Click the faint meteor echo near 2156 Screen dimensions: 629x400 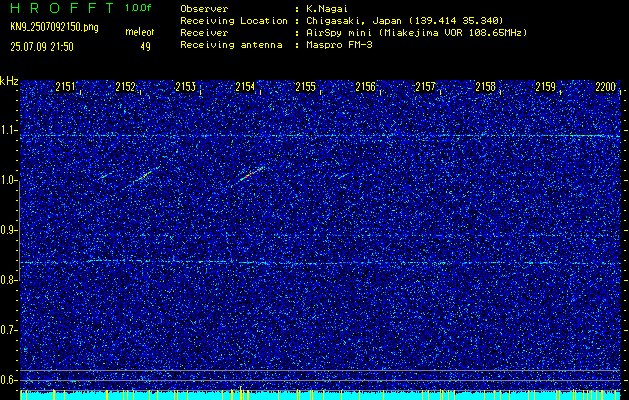pyautogui.click(x=343, y=176)
